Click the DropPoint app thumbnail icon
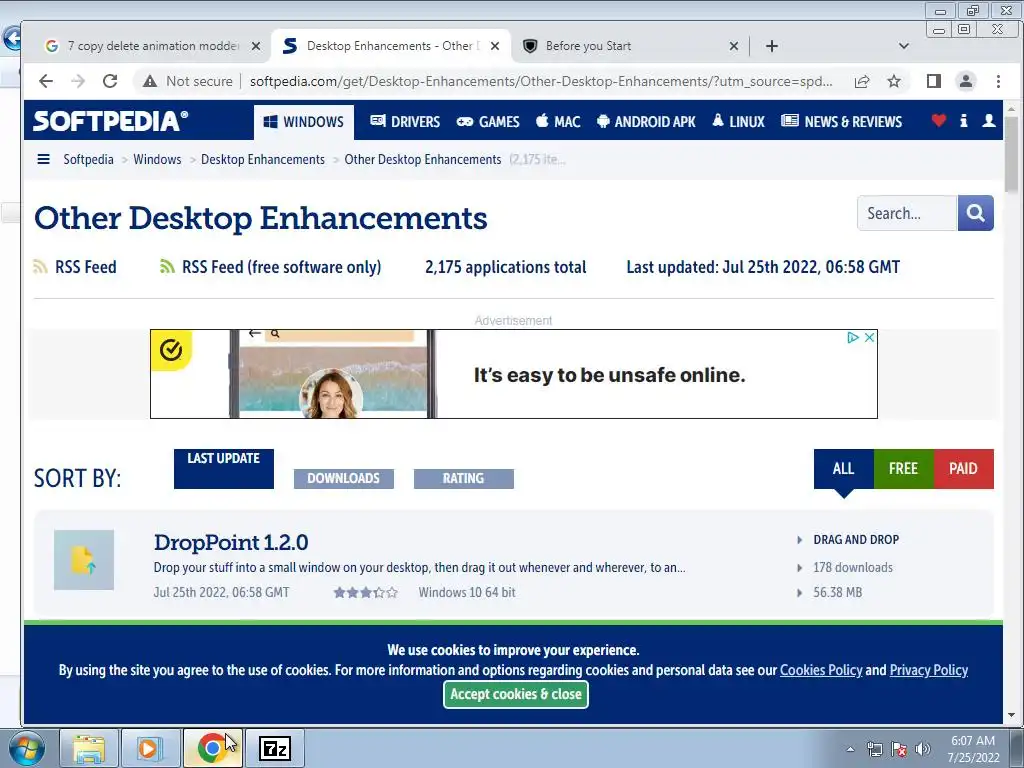The image size is (1024, 768). pos(84,560)
